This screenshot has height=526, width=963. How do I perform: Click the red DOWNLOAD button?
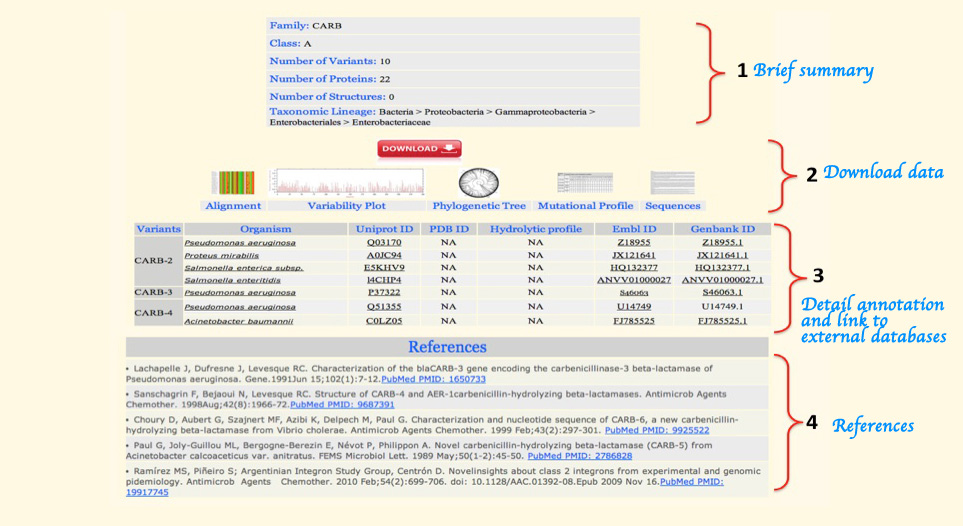click(x=419, y=149)
